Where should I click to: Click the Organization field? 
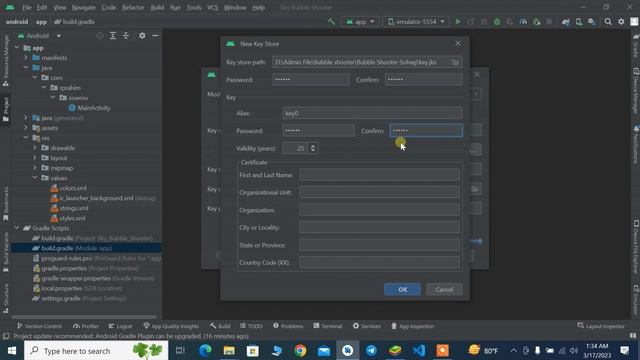pos(380,210)
